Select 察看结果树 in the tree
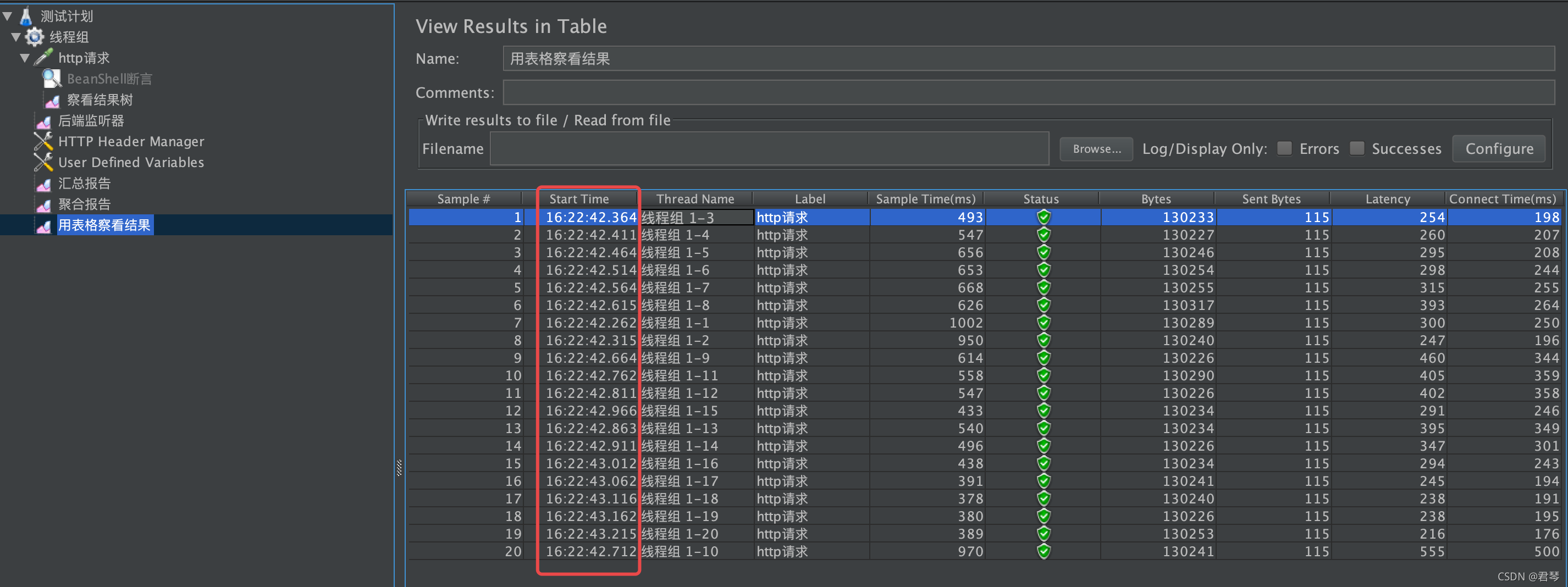The width and height of the screenshot is (1568, 587). 100,100
